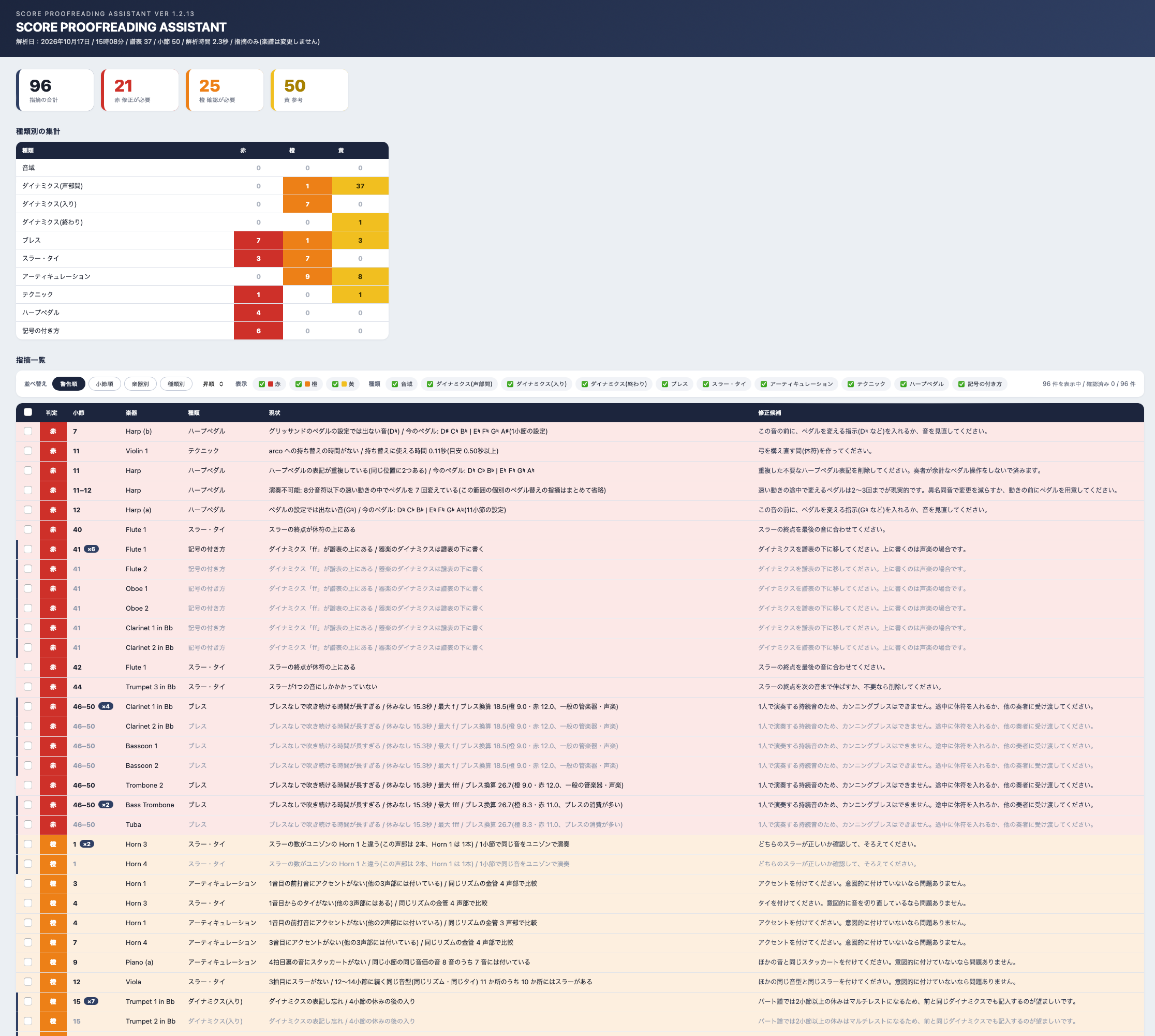Click the orange cell 9 in アーティキュレーション row
Image resolution: width=1155 pixels, height=1036 pixels.
point(307,277)
